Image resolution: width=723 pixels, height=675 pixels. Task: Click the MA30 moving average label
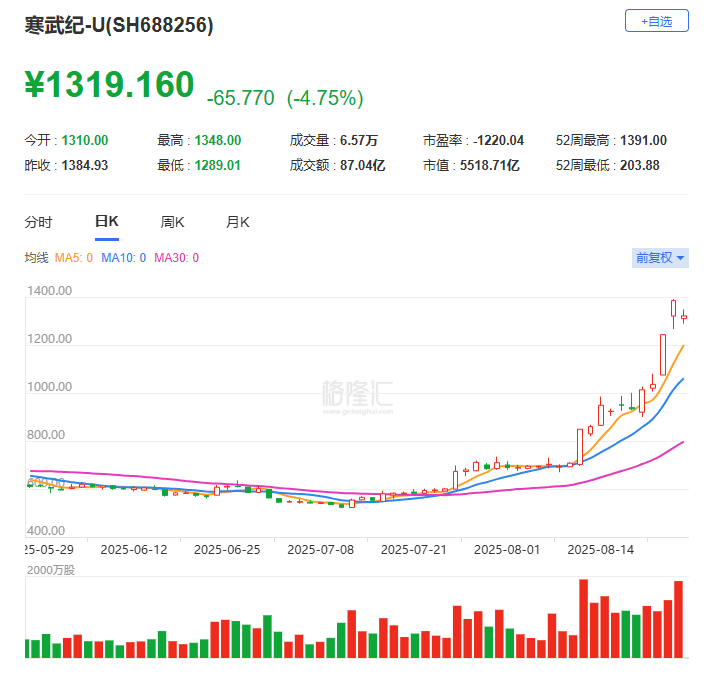[176, 258]
